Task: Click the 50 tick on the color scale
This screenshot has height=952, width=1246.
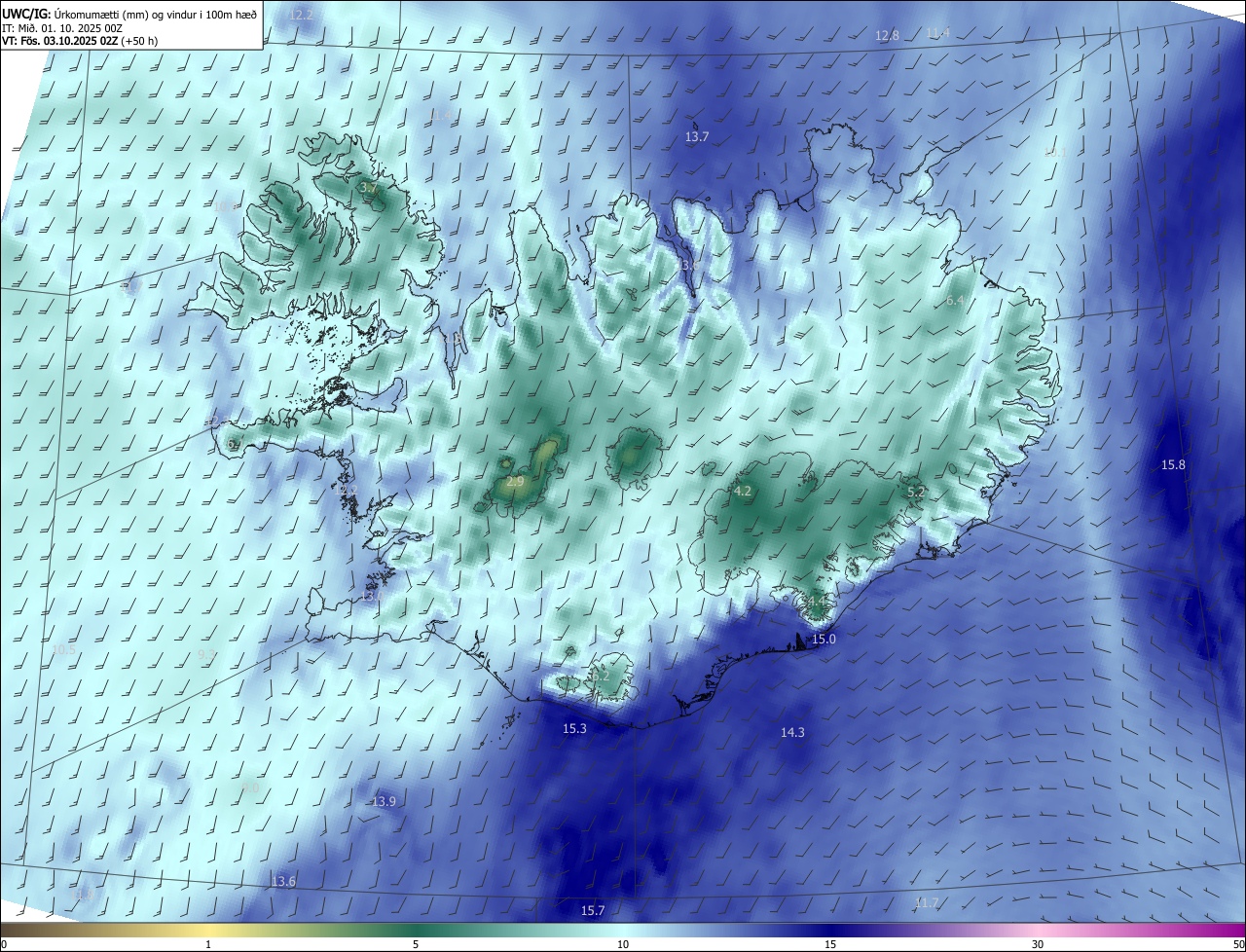Action: pyautogui.click(x=1238, y=944)
